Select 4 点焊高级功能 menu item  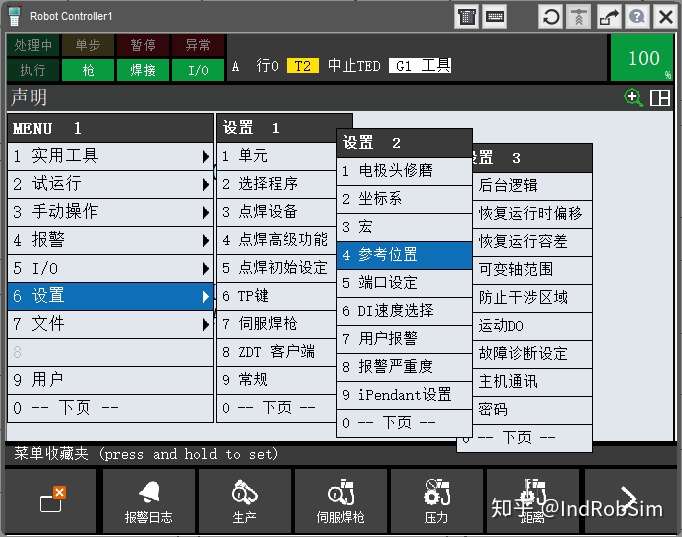[x=277, y=240]
